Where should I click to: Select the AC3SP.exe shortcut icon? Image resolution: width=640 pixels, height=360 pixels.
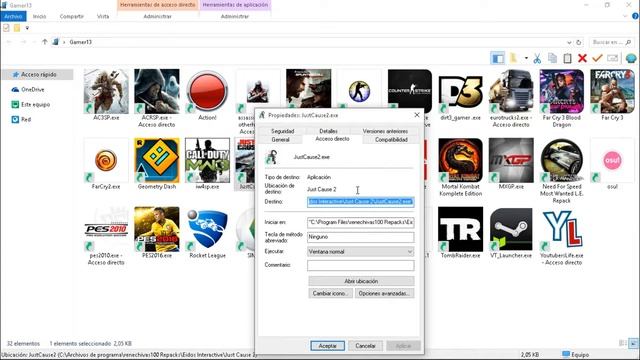[106, 91]
